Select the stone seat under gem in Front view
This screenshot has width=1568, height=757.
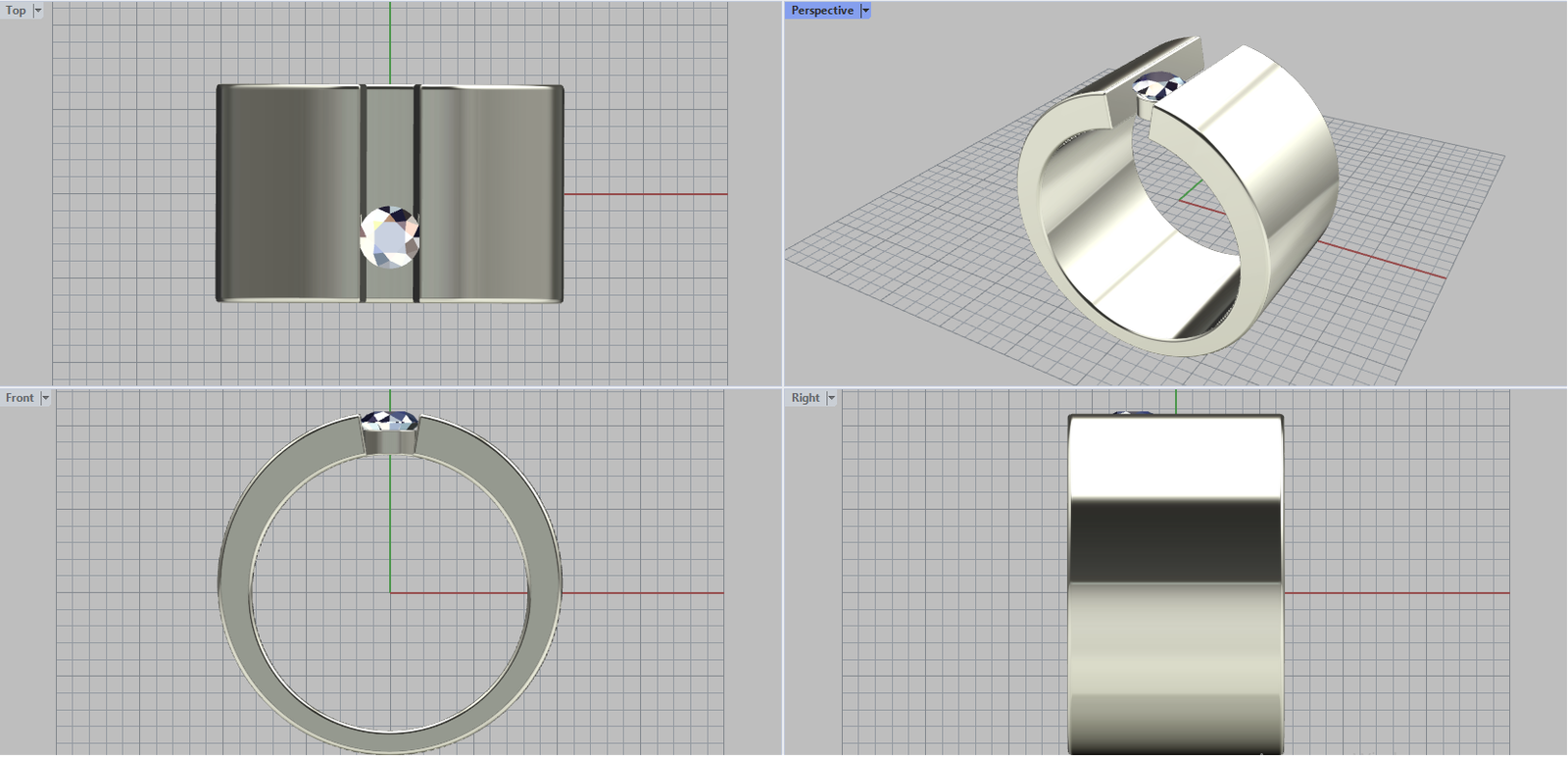point(389,443)
